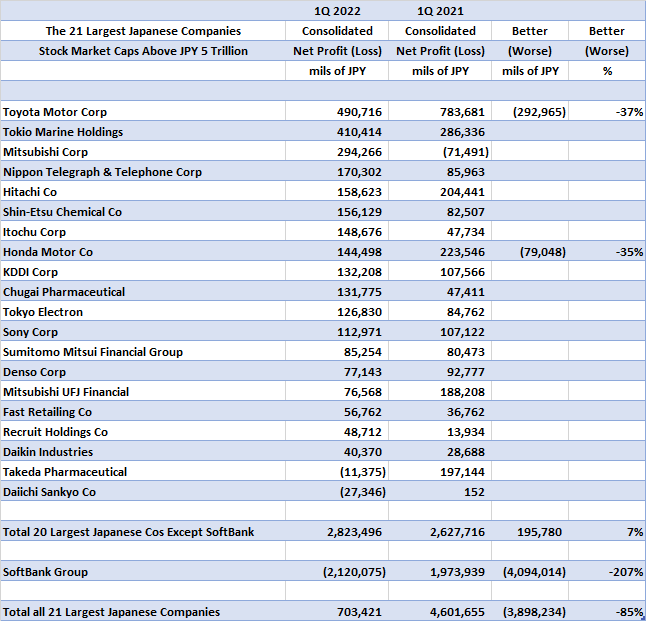This screenshot has height=621, width=646.
Task: Click Daiichi Sankyo's 152 value
Action: (x=474, y=492)
